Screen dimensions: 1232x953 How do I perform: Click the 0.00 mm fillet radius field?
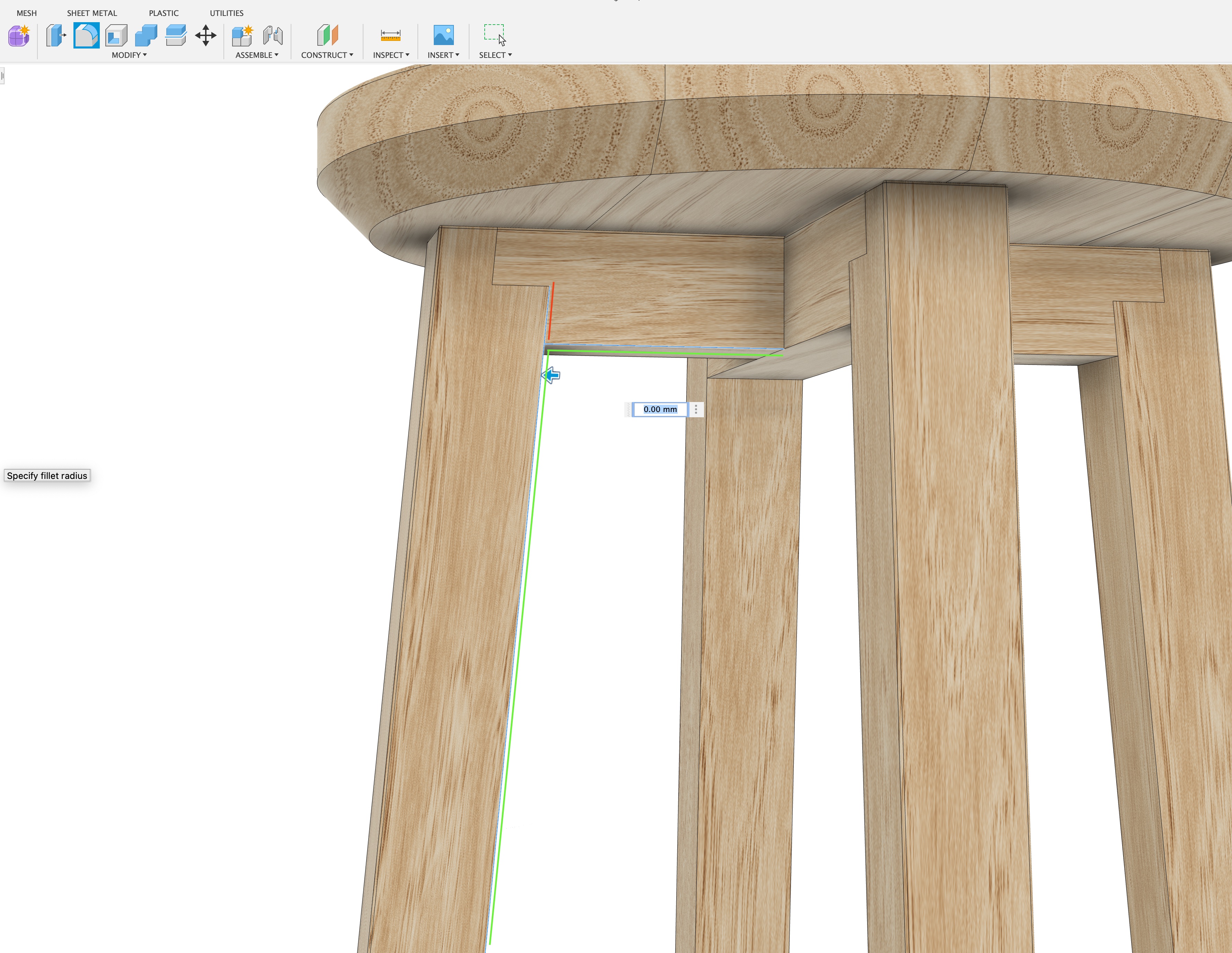pyautogui.click(x=660, y=409)
